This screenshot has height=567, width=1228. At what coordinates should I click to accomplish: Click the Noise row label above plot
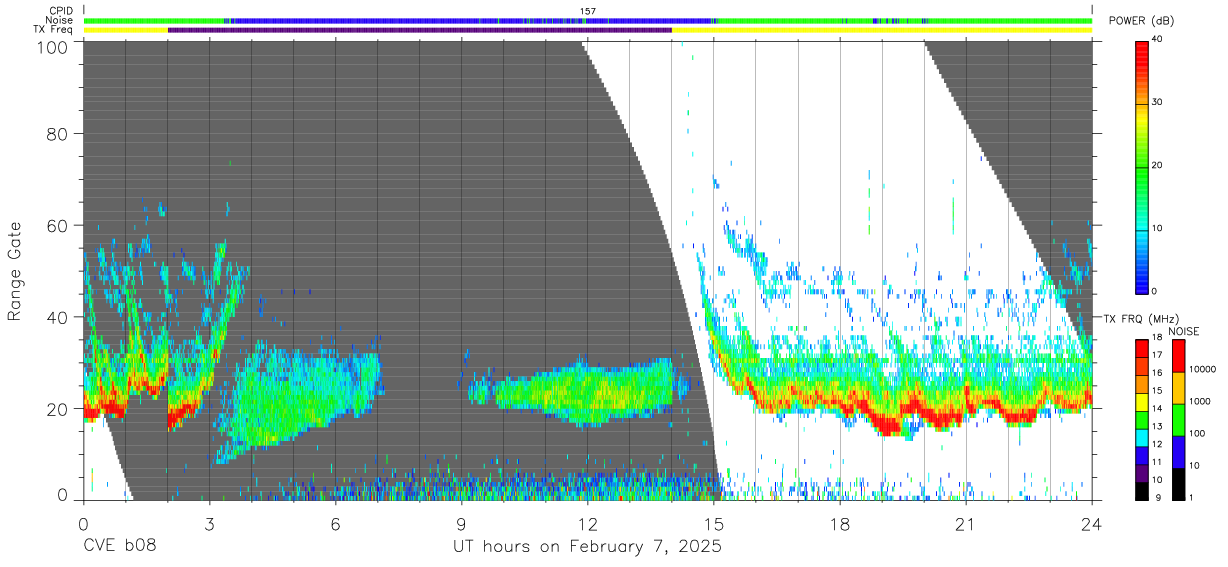(59, 20)
